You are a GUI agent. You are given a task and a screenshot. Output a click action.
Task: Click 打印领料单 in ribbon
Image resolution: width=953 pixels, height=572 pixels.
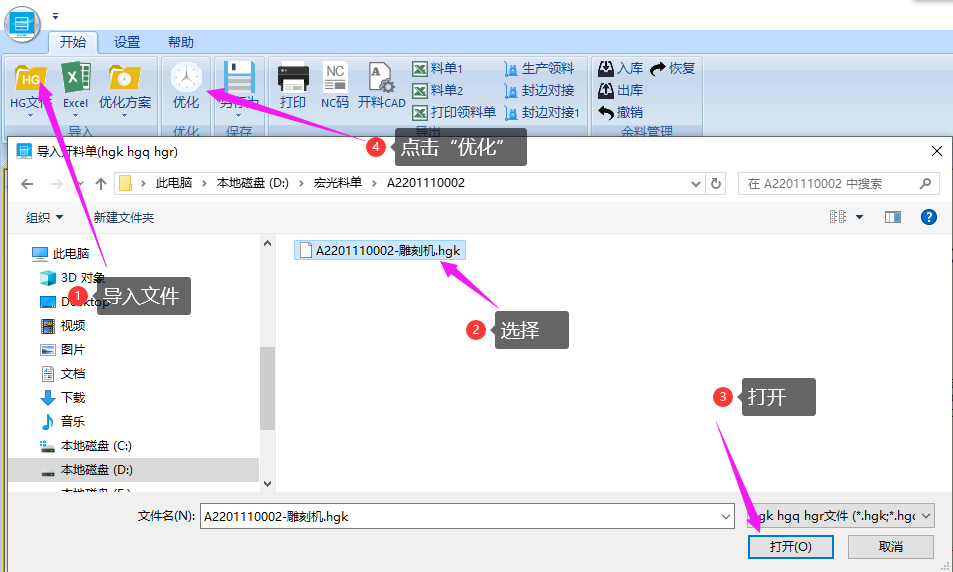pos(453,112)
